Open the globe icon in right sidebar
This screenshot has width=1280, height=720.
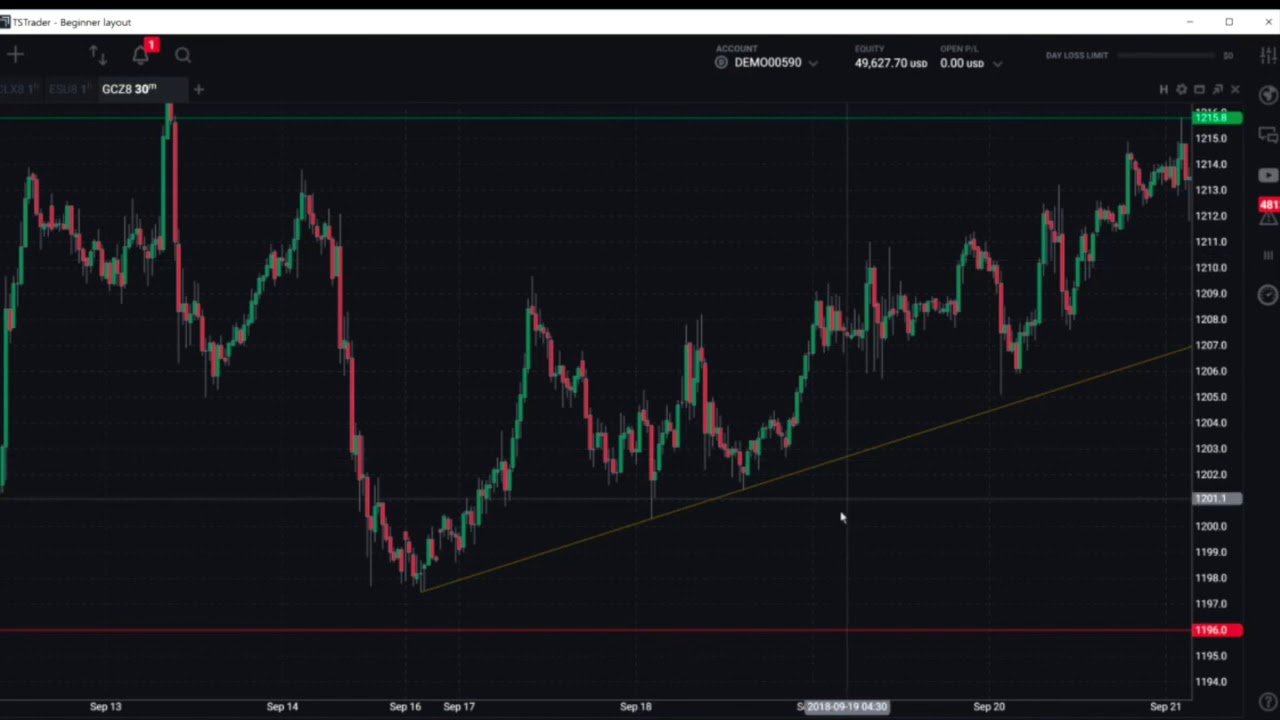pos(1268,95)
